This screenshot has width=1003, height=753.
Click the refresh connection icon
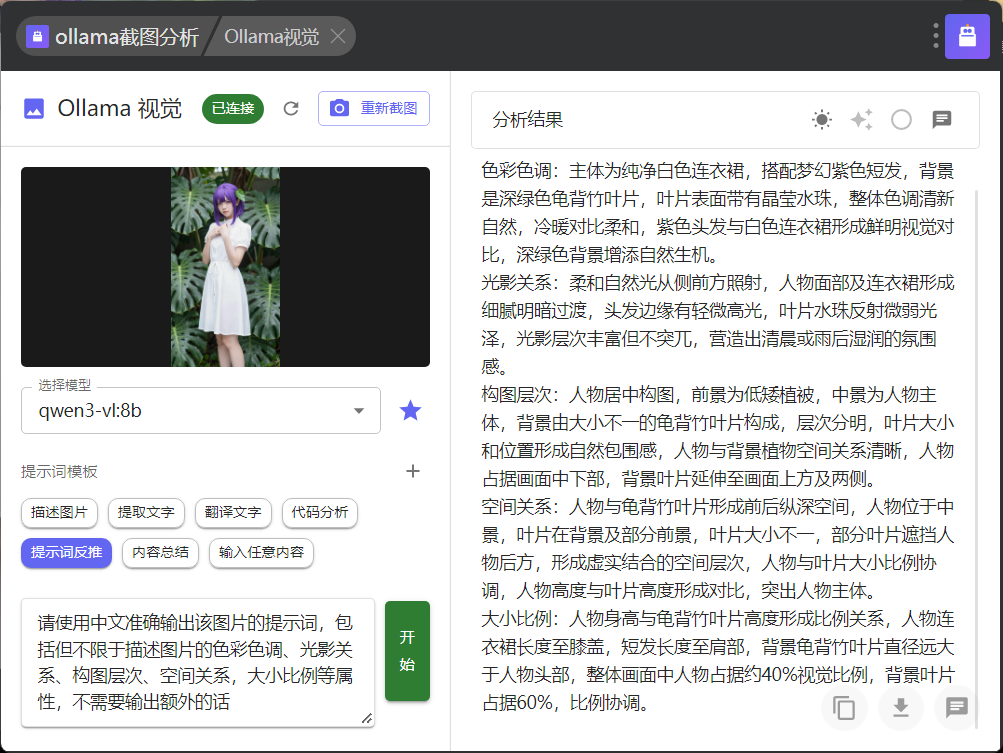(x=291, y=109)
